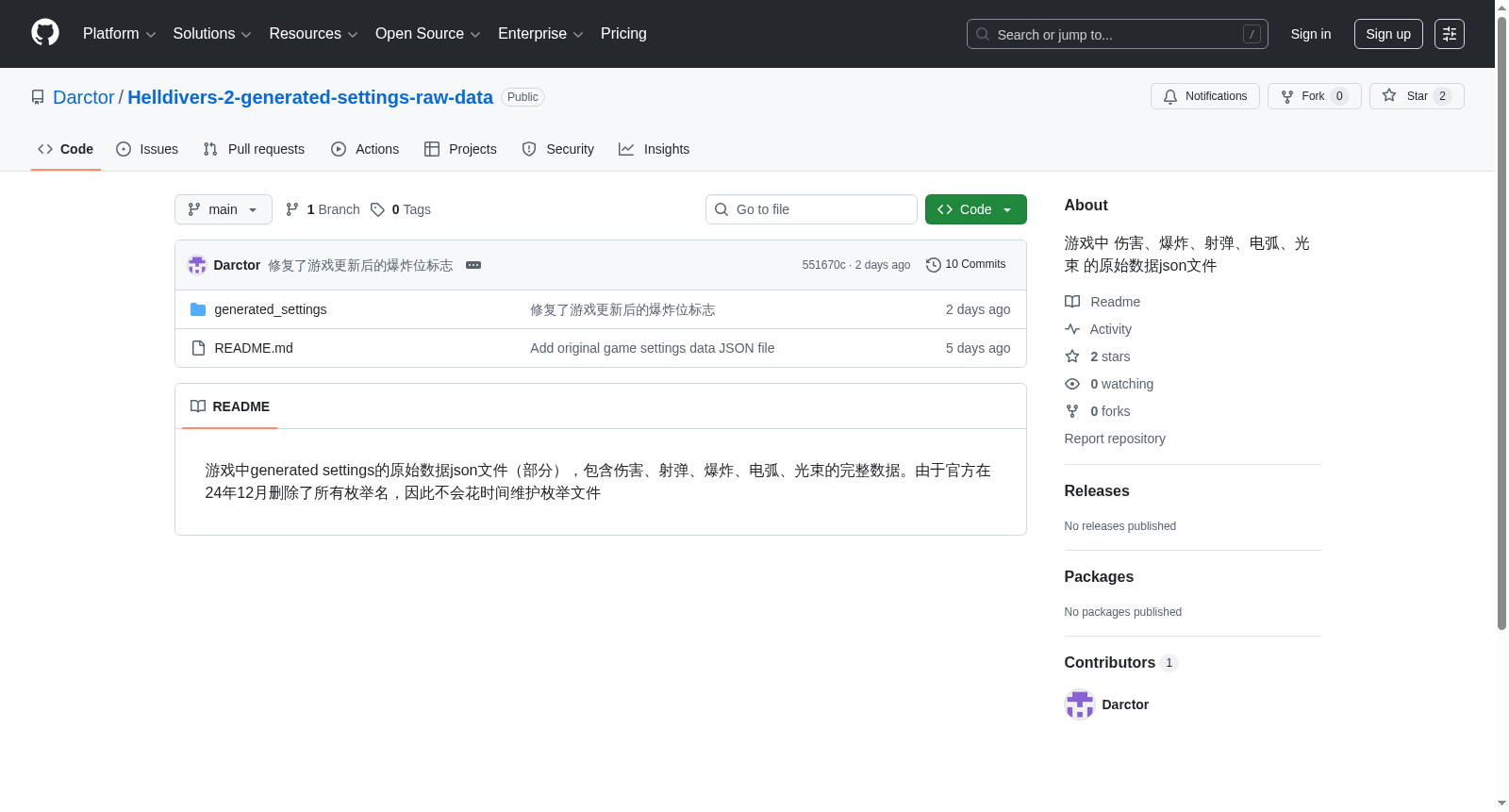Focus the Search or jump to field

1118,34
